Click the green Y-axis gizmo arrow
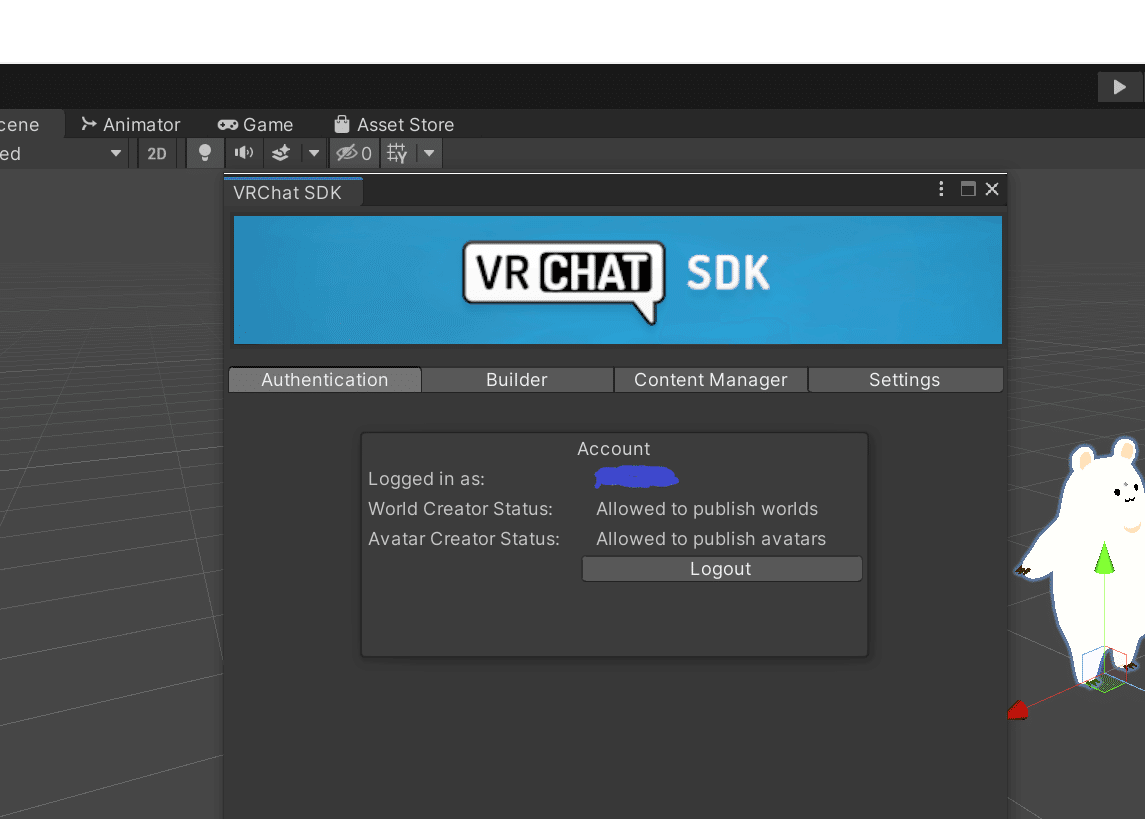The width and height of the screenshot is (1145, 819). [x=1104, y=558]
